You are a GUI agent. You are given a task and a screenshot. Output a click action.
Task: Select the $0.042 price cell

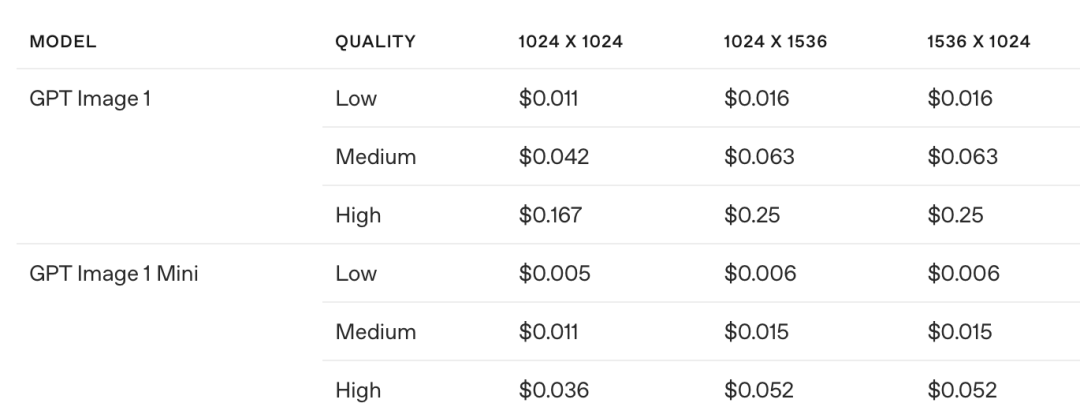pyautogui.click(x=554, y=157)
